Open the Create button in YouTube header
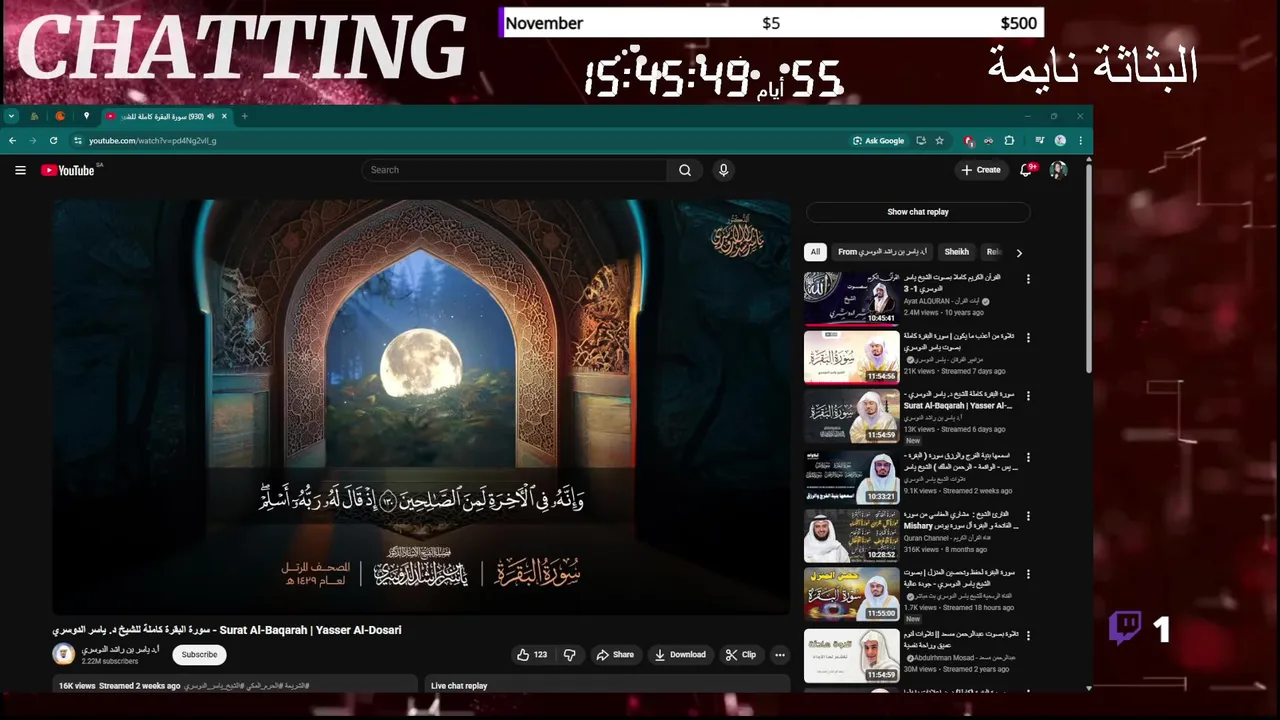Screen dimensions: 1280x720 [x=980, y=170]
